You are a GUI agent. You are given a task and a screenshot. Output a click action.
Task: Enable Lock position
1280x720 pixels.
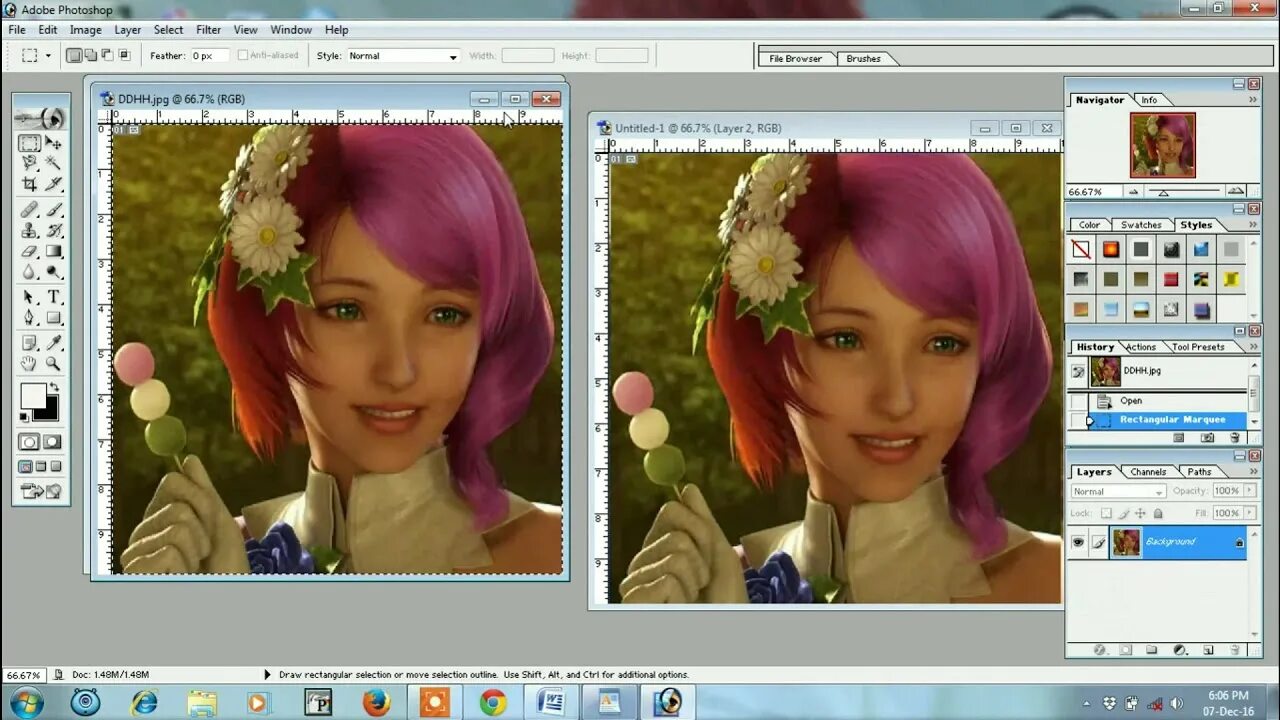coord(1140,513)
